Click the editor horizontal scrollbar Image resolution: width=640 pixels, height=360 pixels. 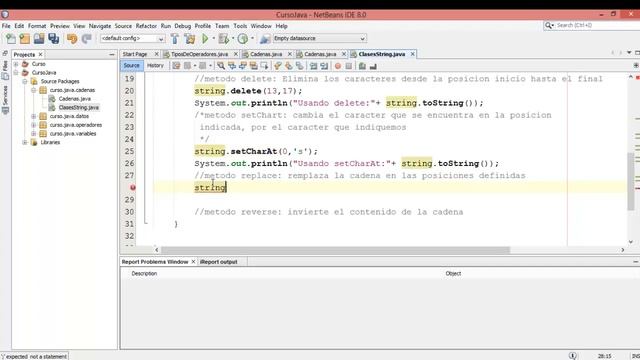click(335, 250)
